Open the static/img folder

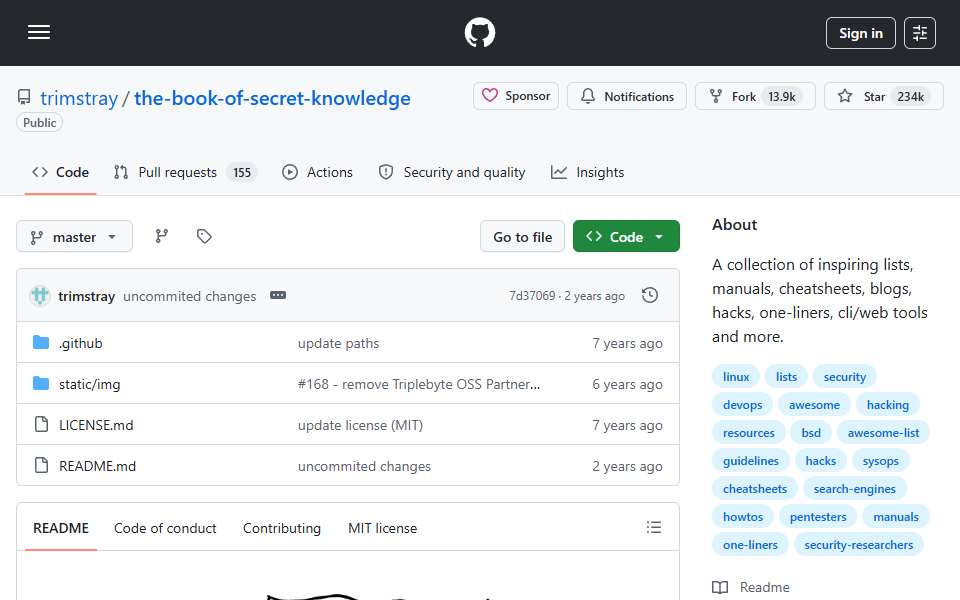tap(89, 384)
